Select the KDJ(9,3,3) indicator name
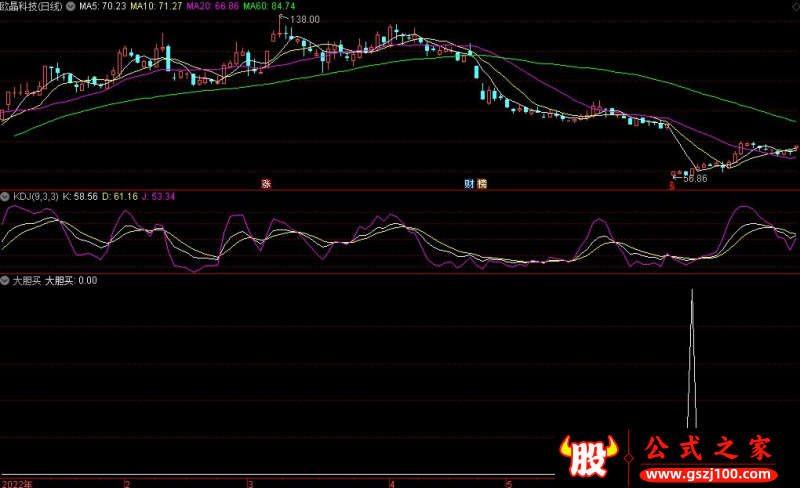The width and height of the screenshot is (800, 488). (x=34, y=196)
